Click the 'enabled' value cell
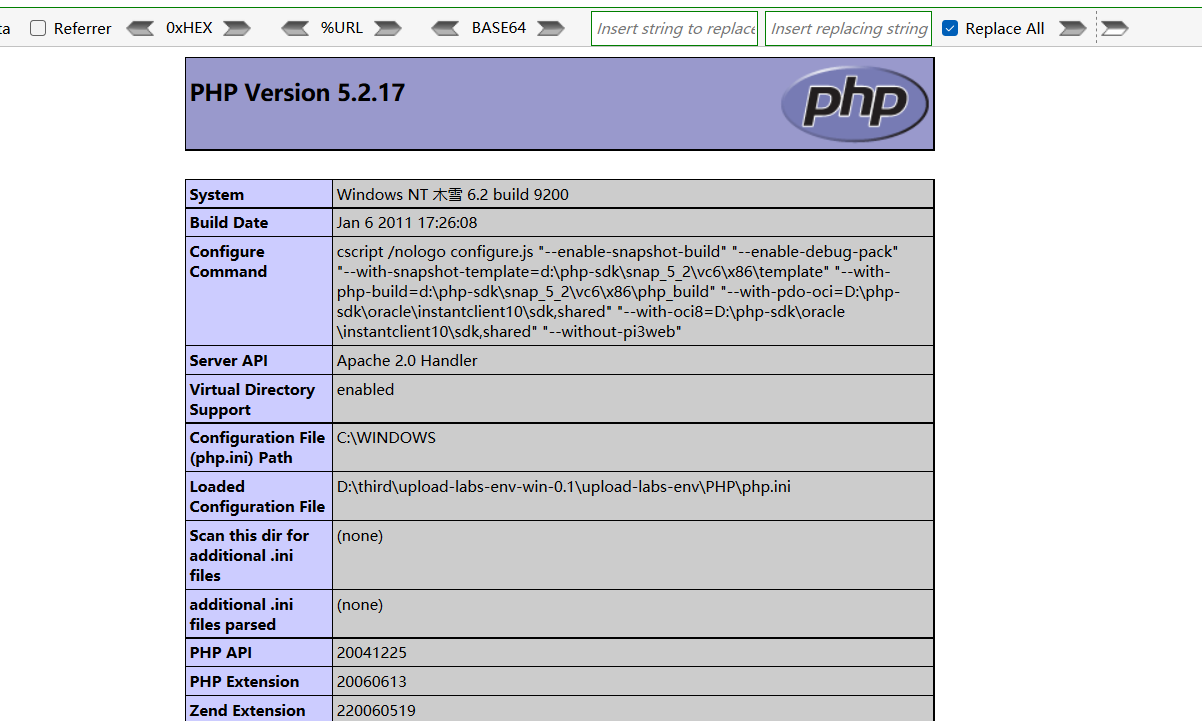This screenshot has height=721, width=1202. [633, 399]
